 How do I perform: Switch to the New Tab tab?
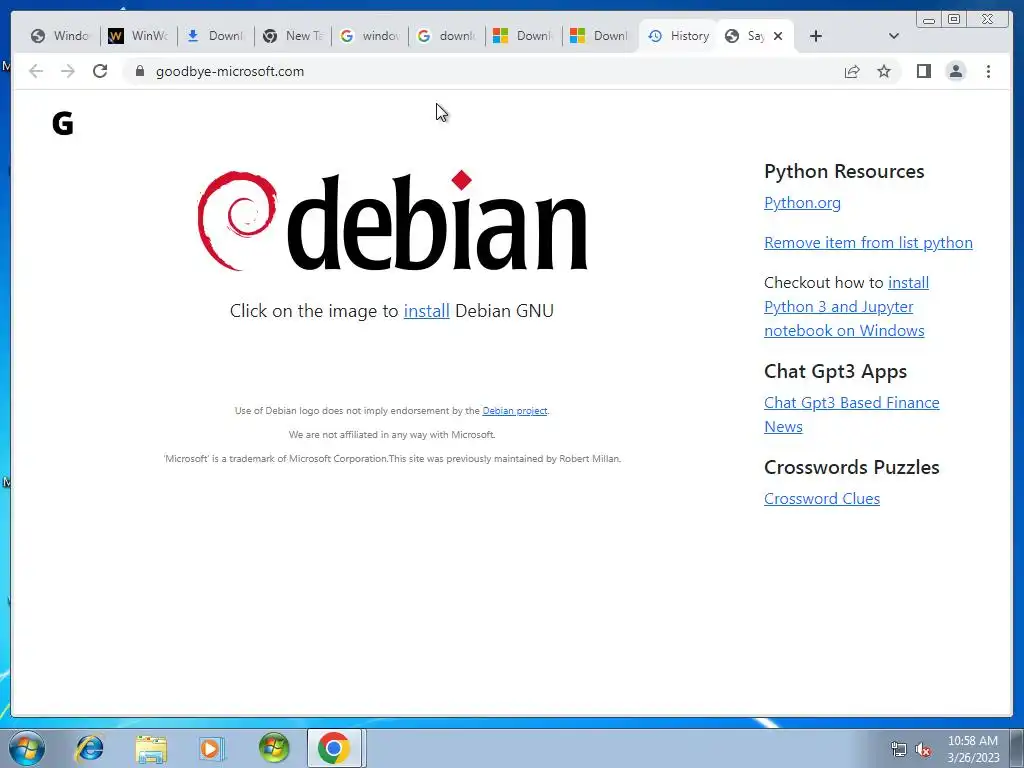click(x=293, y=36)
